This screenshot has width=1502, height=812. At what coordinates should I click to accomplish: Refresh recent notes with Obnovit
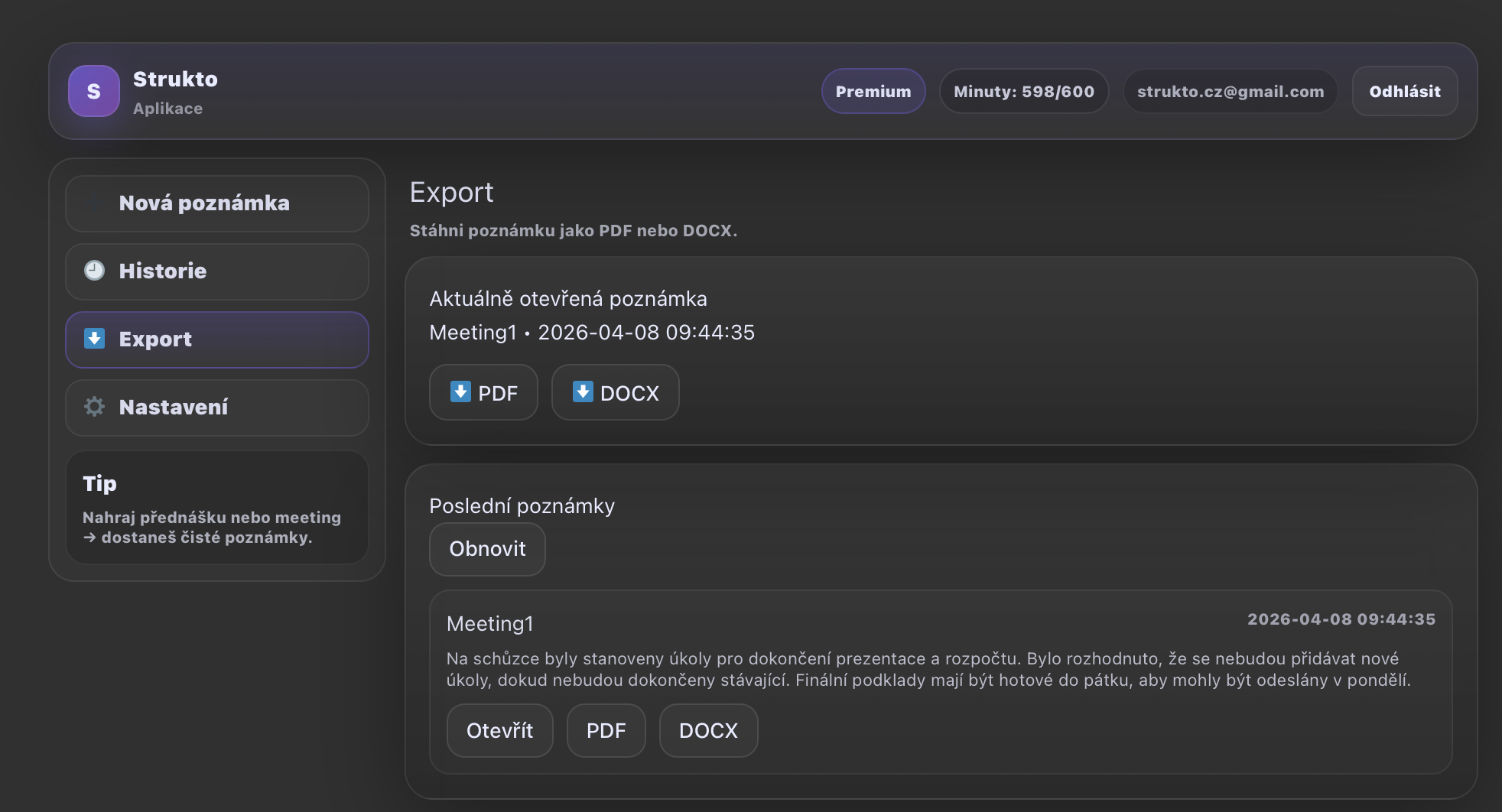tap(487, 549)
